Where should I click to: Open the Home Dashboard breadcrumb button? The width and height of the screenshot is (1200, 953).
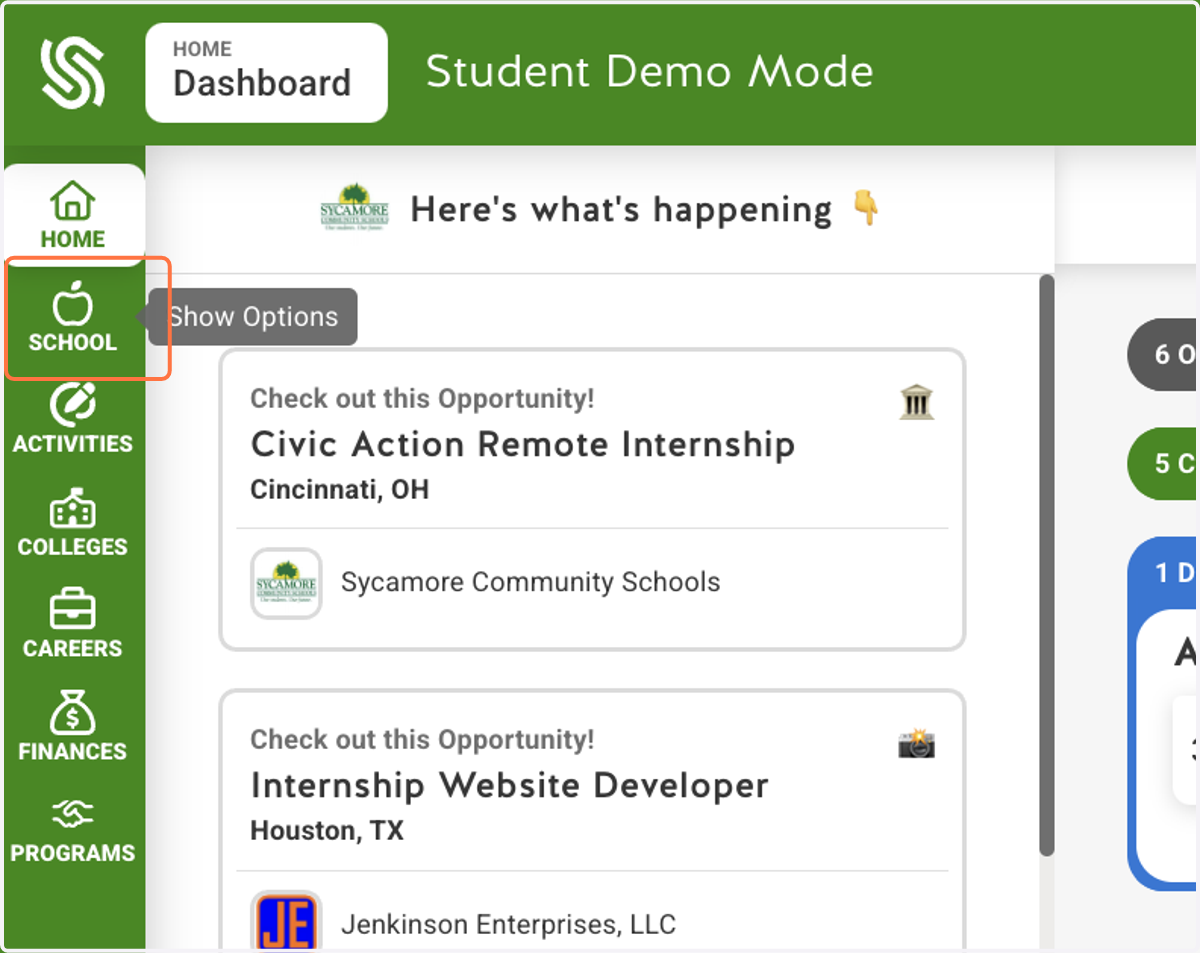pyautogui.click(x=266, y=73)
